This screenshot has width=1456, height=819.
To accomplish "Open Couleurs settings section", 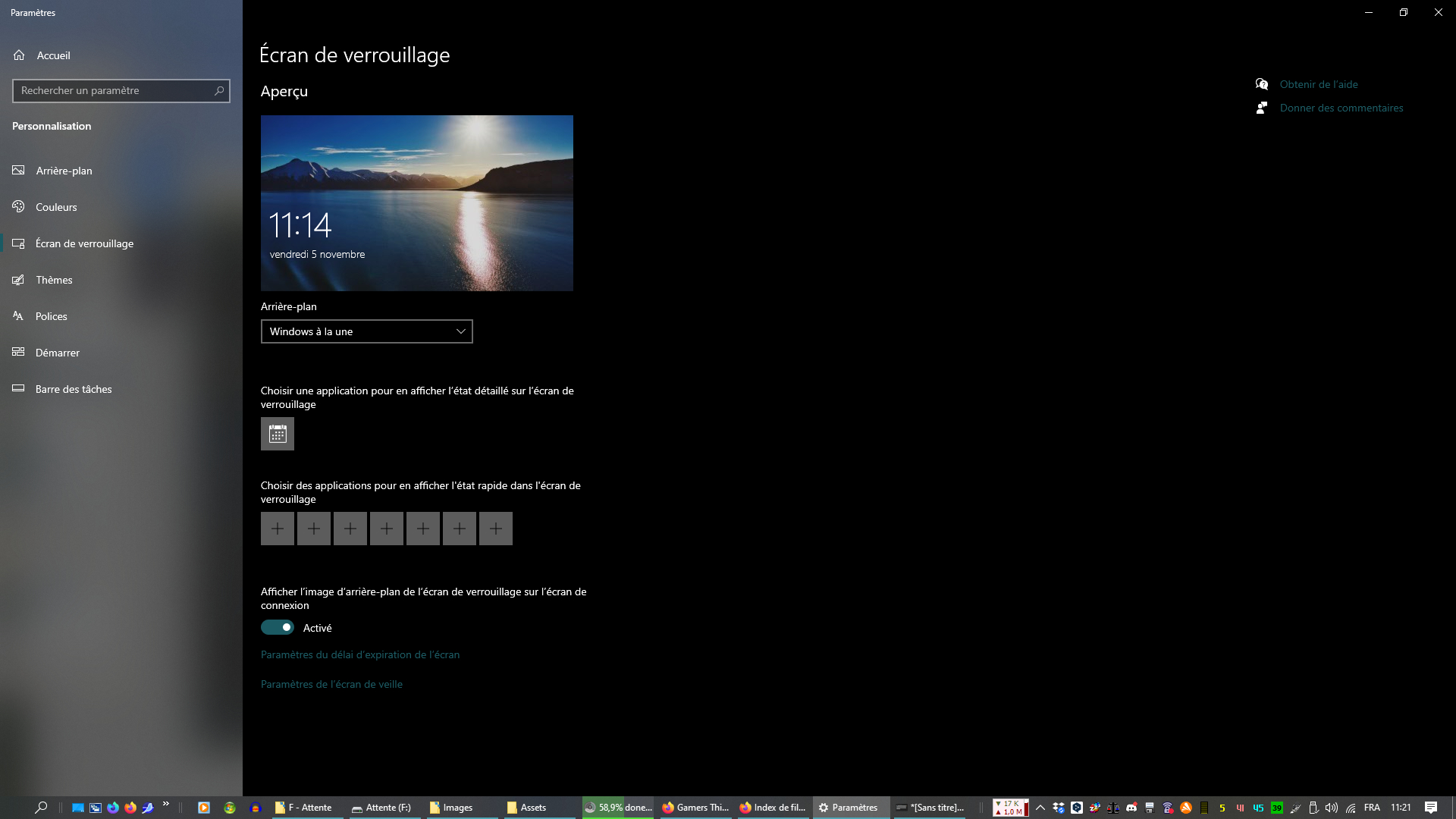I will click(x=56, y=207).
